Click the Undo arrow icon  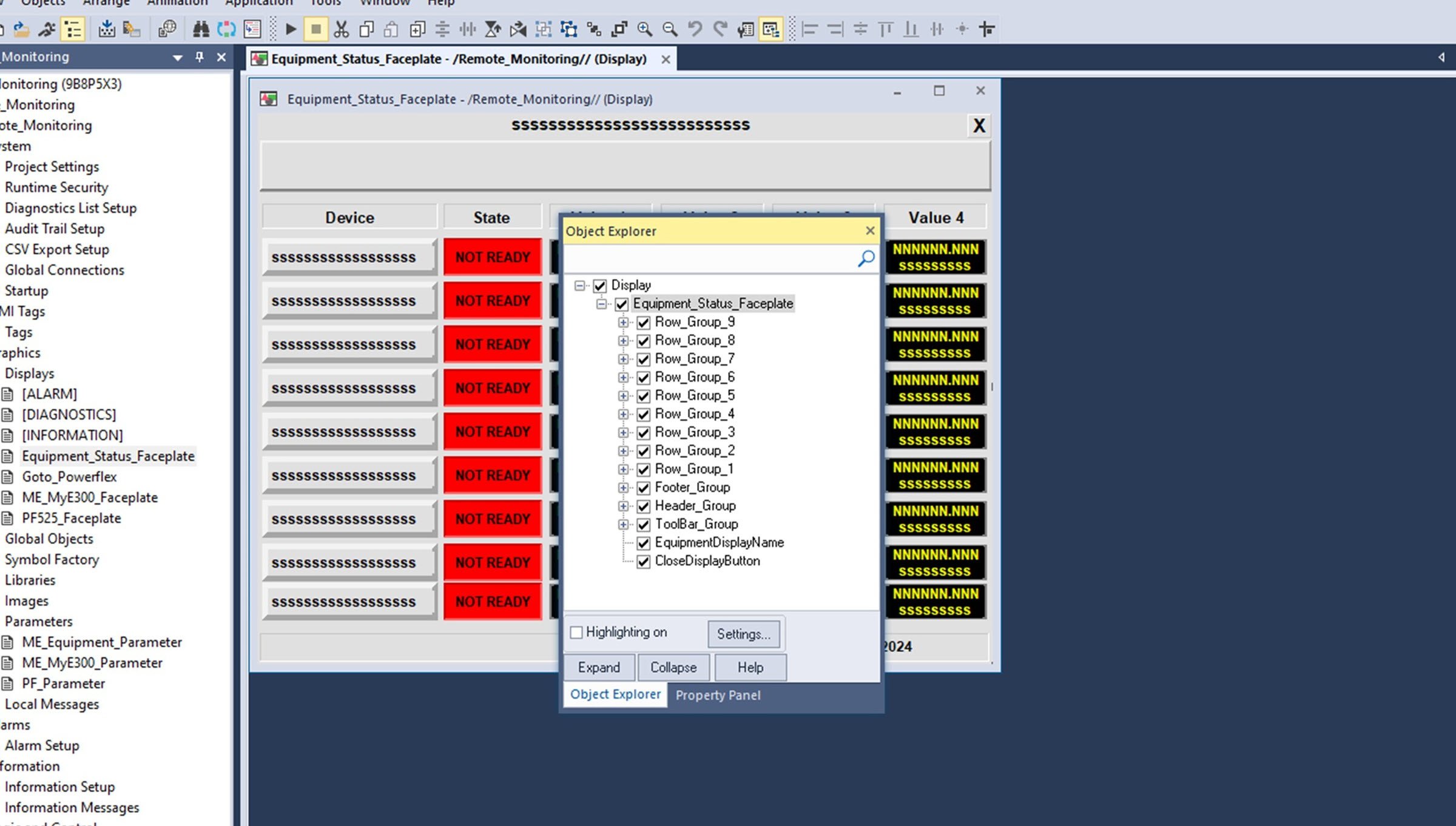695,29
